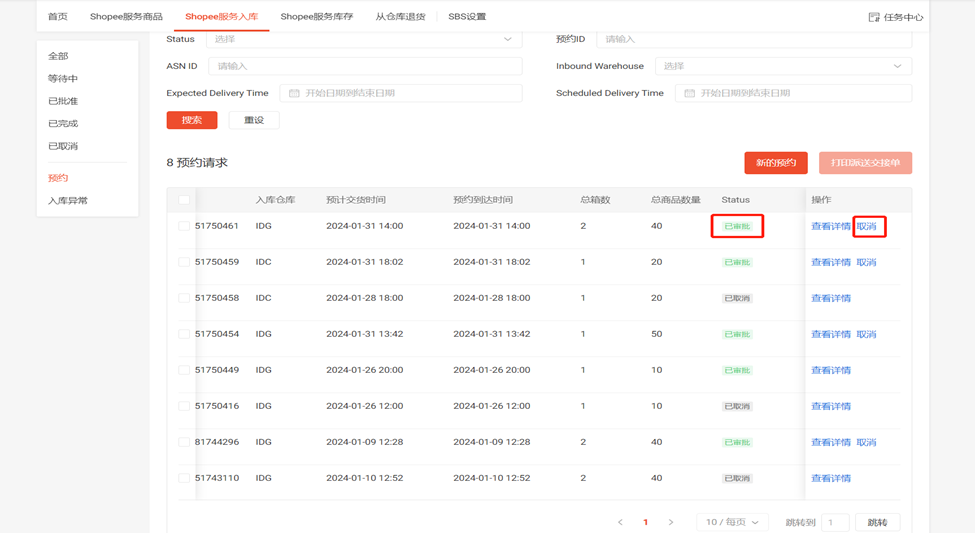
Task: Tick checkbox for request 51750461
Action: pos(184,226)
